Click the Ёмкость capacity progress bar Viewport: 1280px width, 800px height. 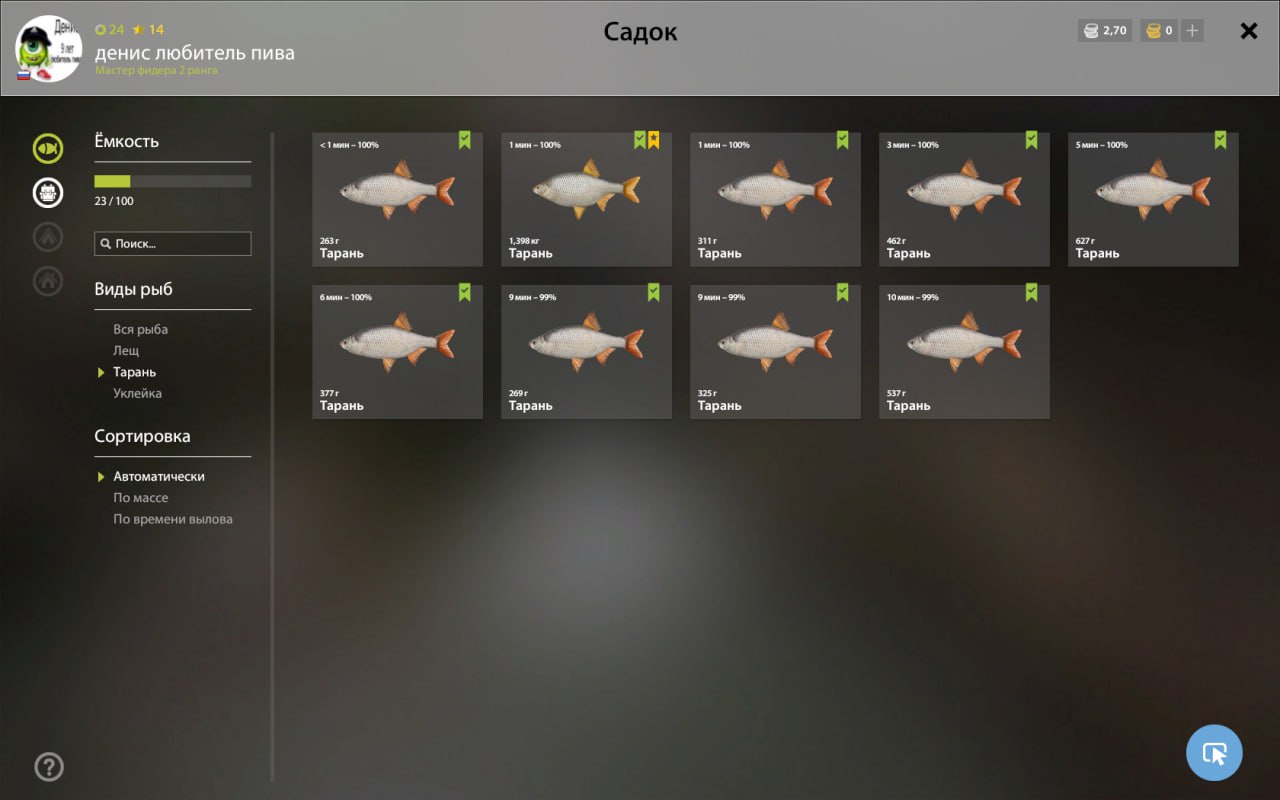(x=173, y=181)
